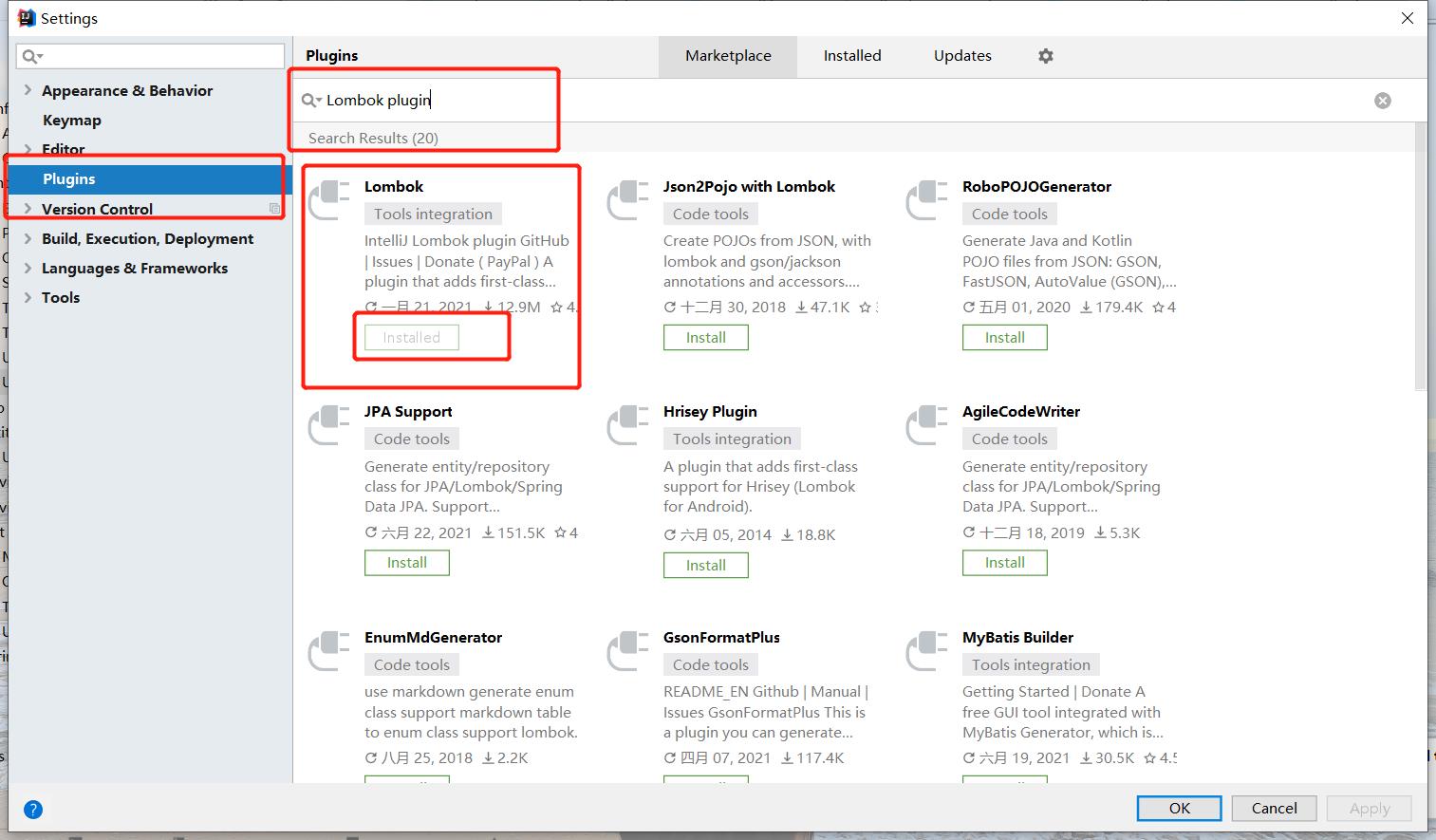Click the EnumMdGenerator plugin icon
The width and height of the screenshot is (1436, 840).
[x=329, y=651]
